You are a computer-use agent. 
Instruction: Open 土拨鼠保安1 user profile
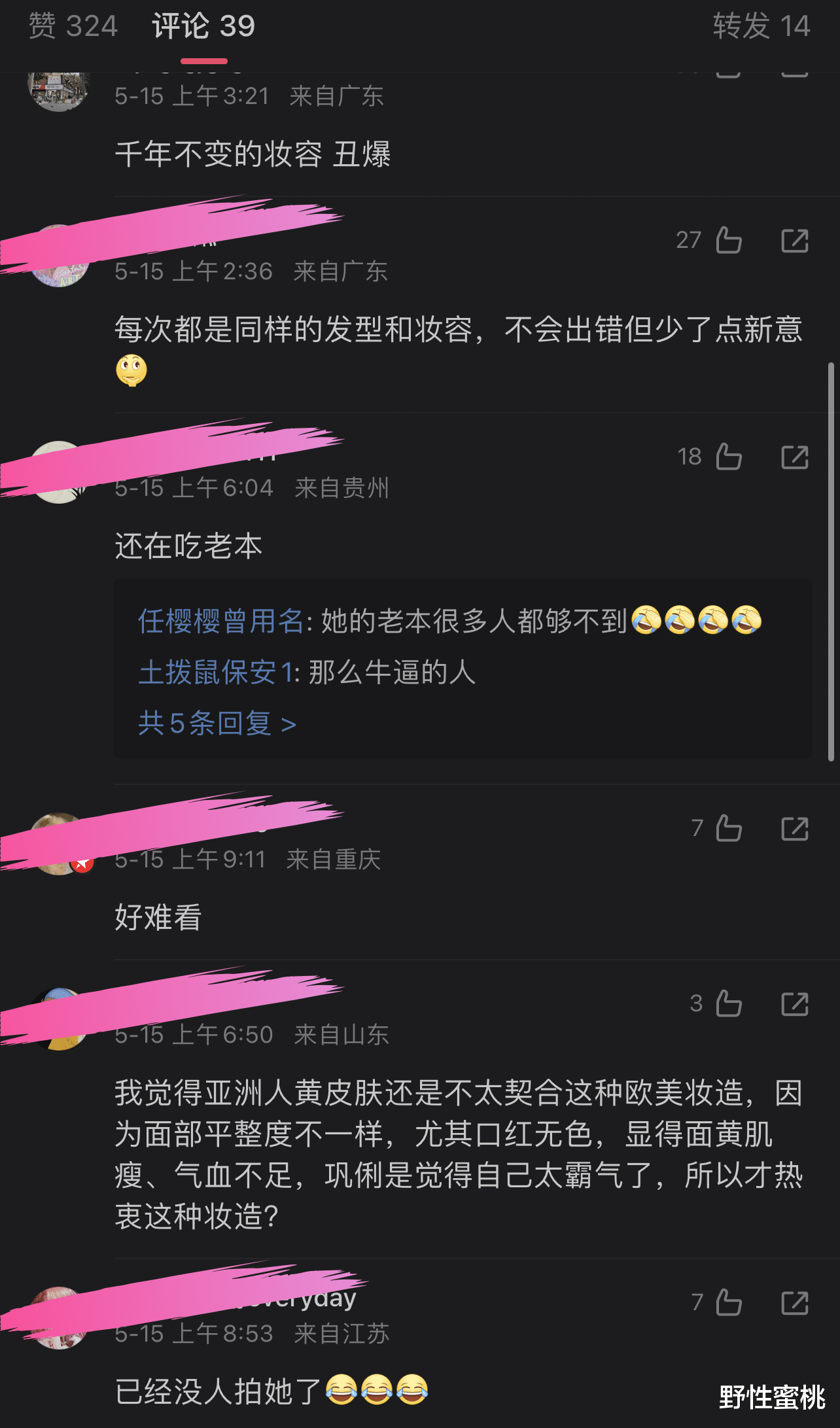pos(217,672)
